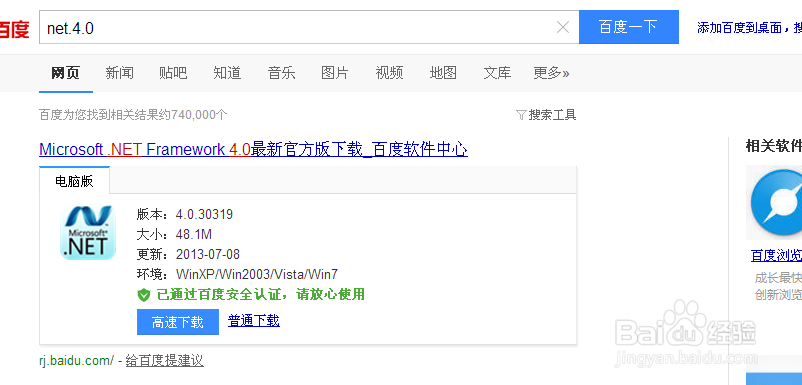
Task: Click the file size 48.1M text
Action: 194,235
